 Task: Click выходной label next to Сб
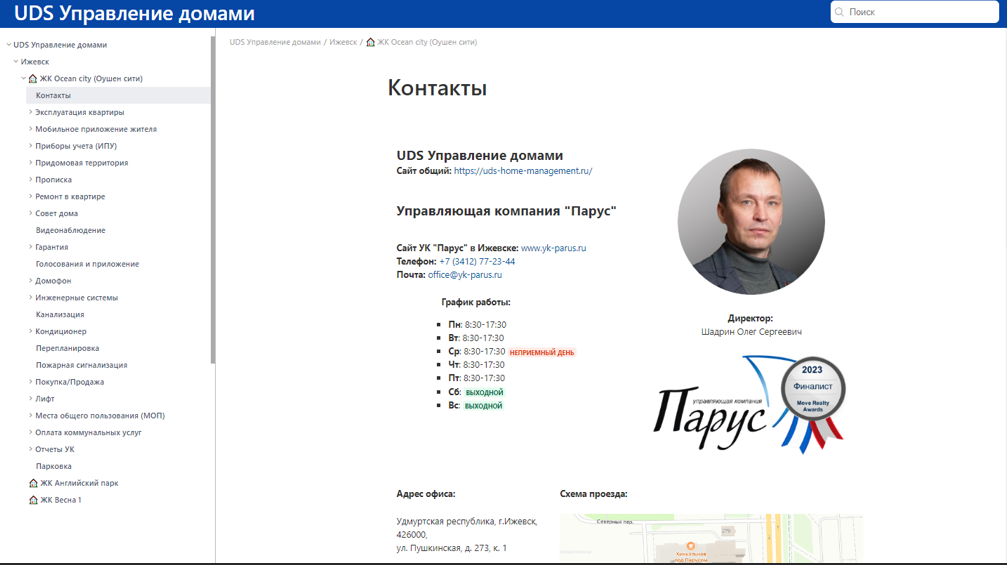pyautogui.click(x=484, y=392)
